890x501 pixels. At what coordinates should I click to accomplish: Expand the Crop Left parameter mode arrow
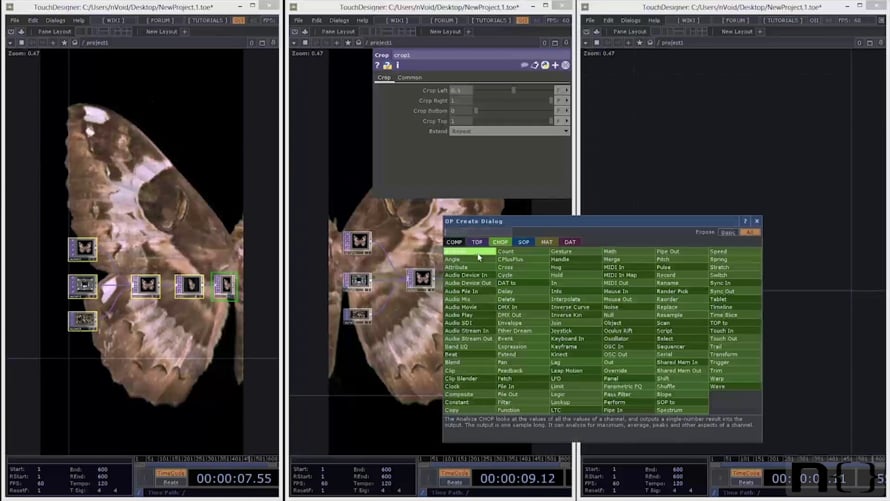coord(566,90)
